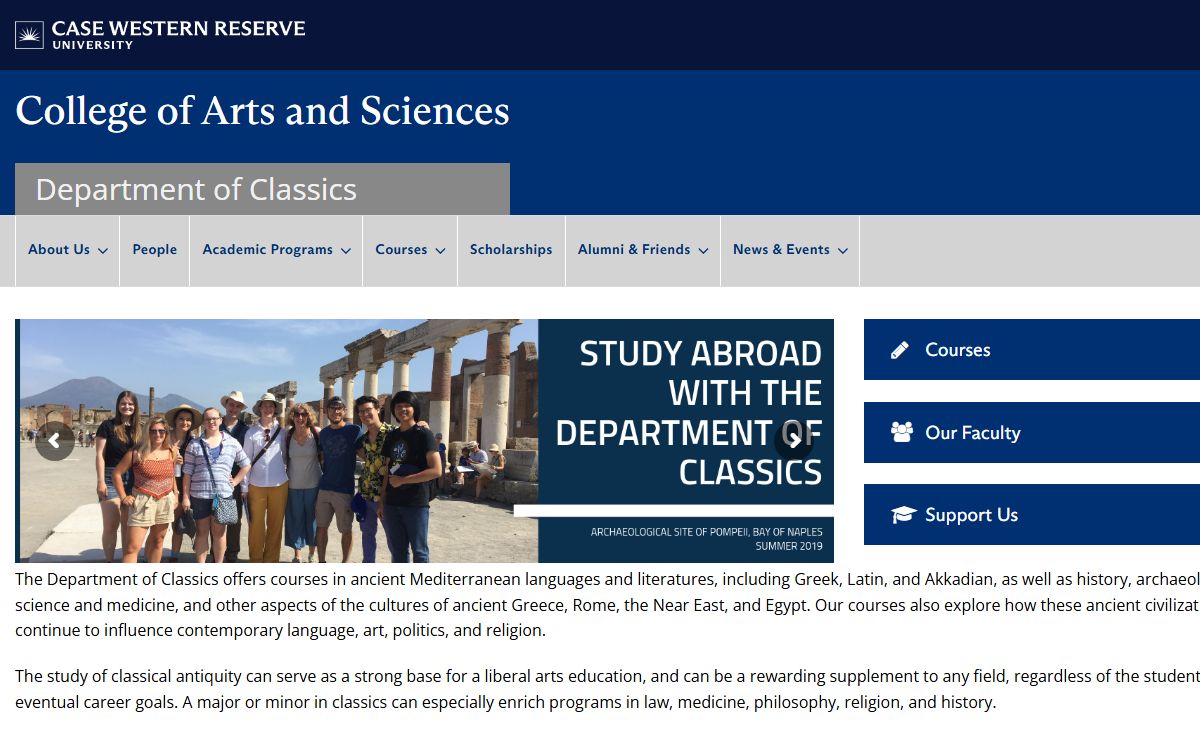
Task: Expand the News & Events chevron
Action: pos(842,251)
